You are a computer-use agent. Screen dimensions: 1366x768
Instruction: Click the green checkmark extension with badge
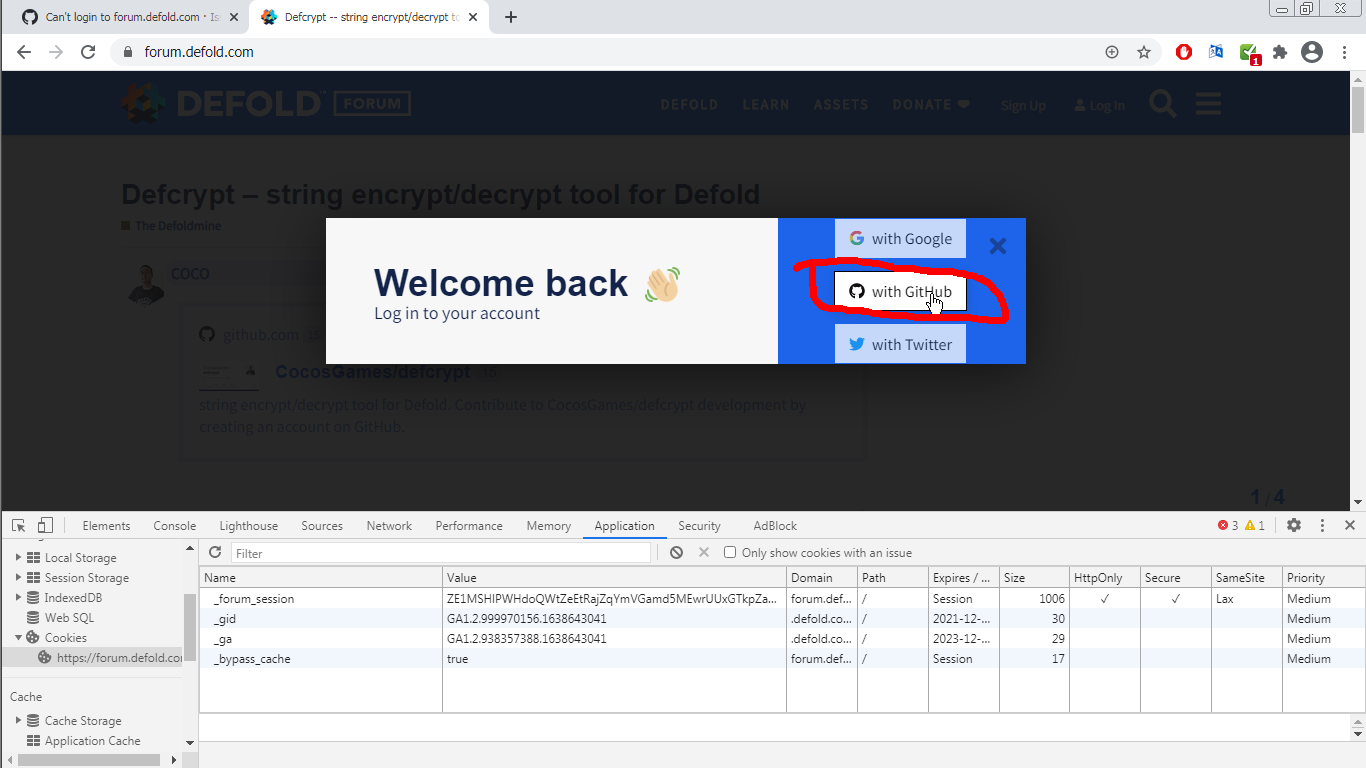coord(1249,54)
